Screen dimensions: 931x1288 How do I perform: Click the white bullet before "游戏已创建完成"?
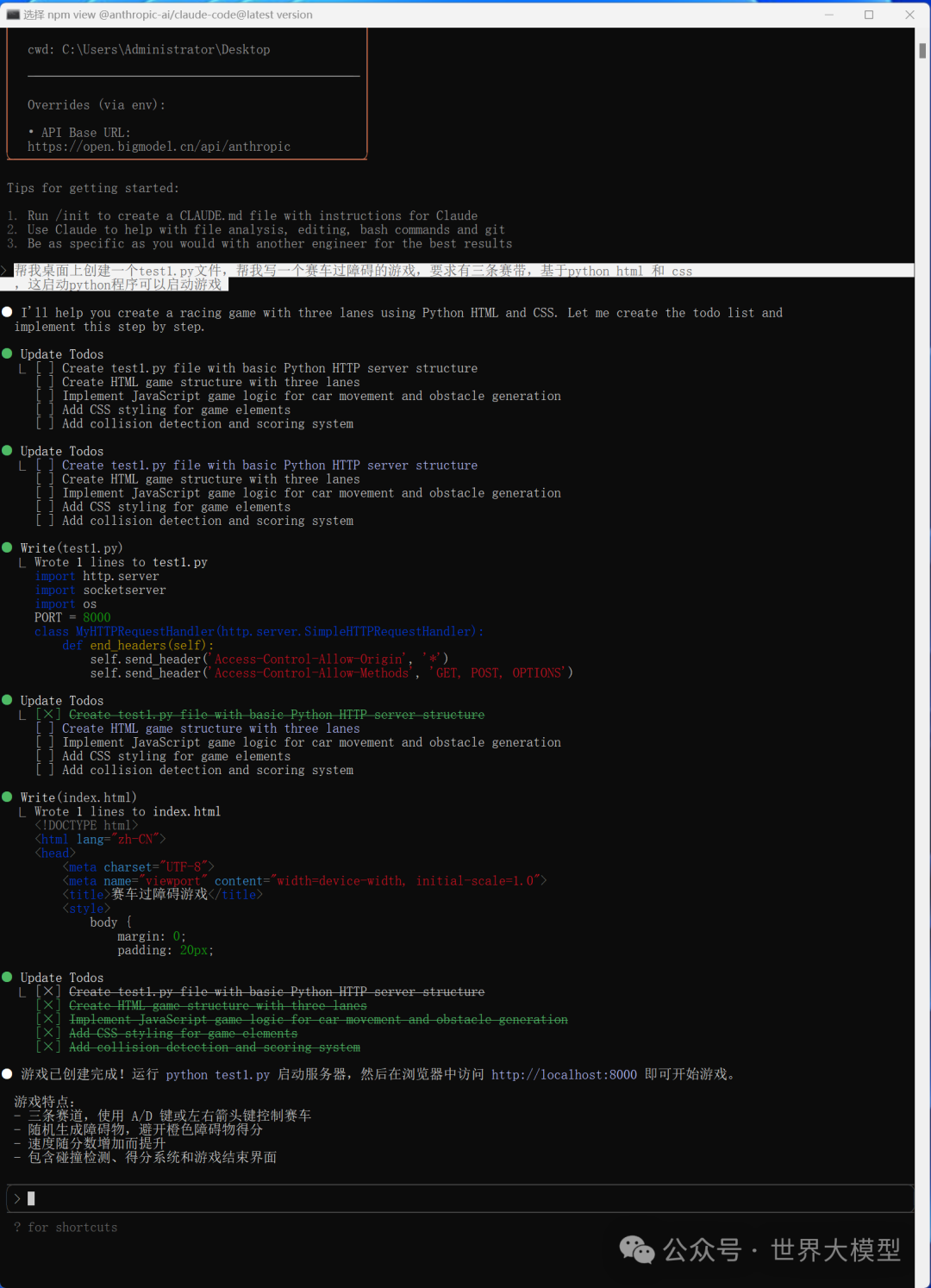(7, 1074)
